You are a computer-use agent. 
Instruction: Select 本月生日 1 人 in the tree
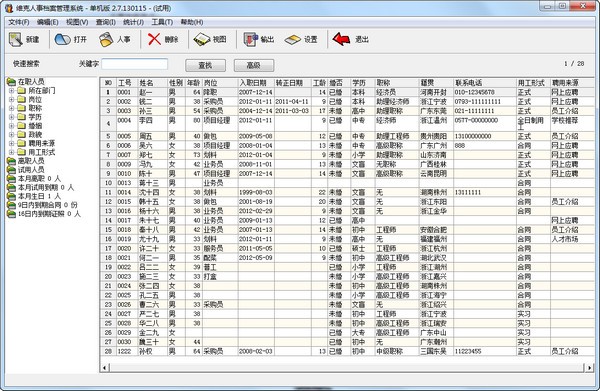pos(39,196)
